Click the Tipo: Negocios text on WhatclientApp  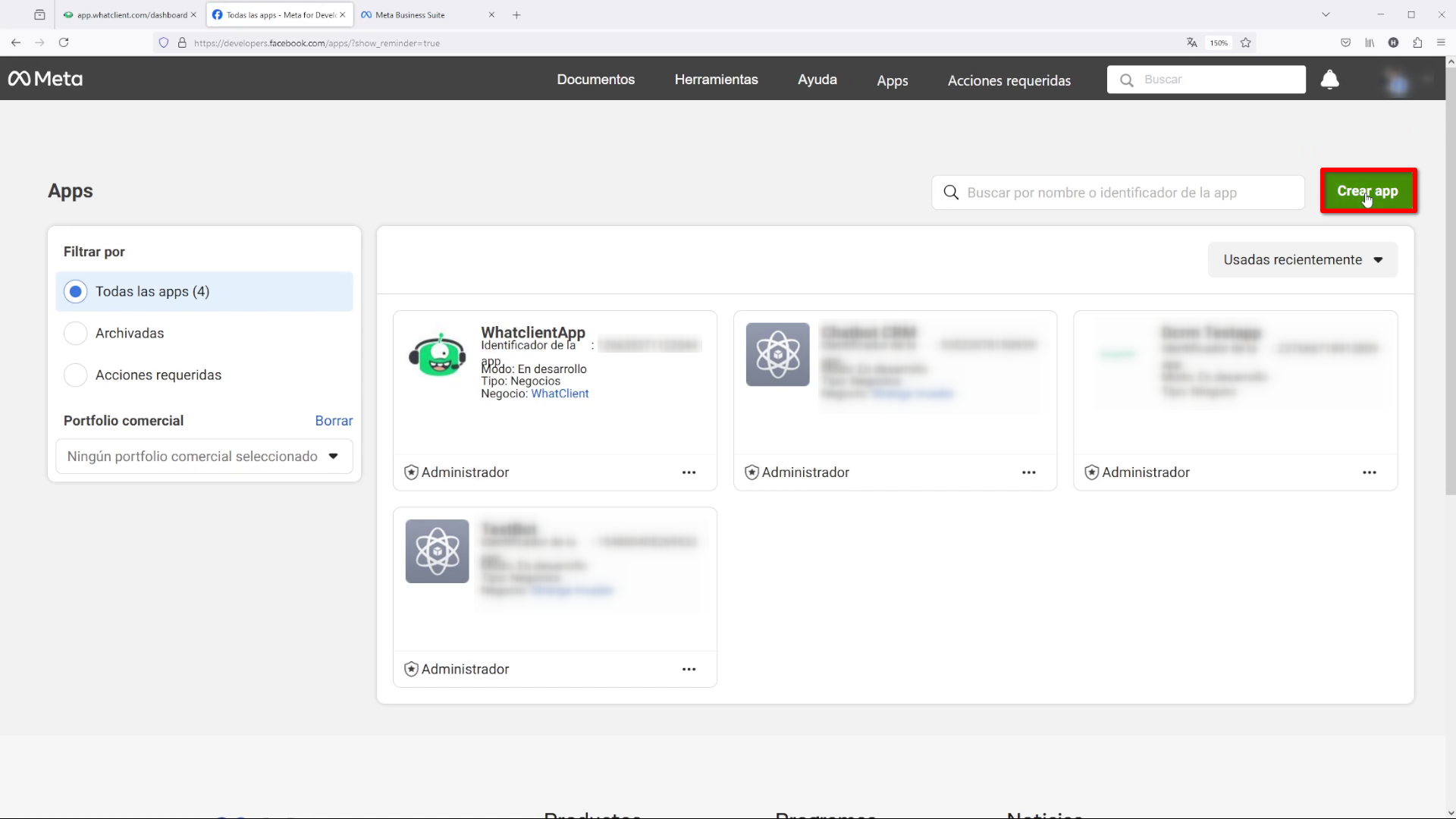coord(520,381)
